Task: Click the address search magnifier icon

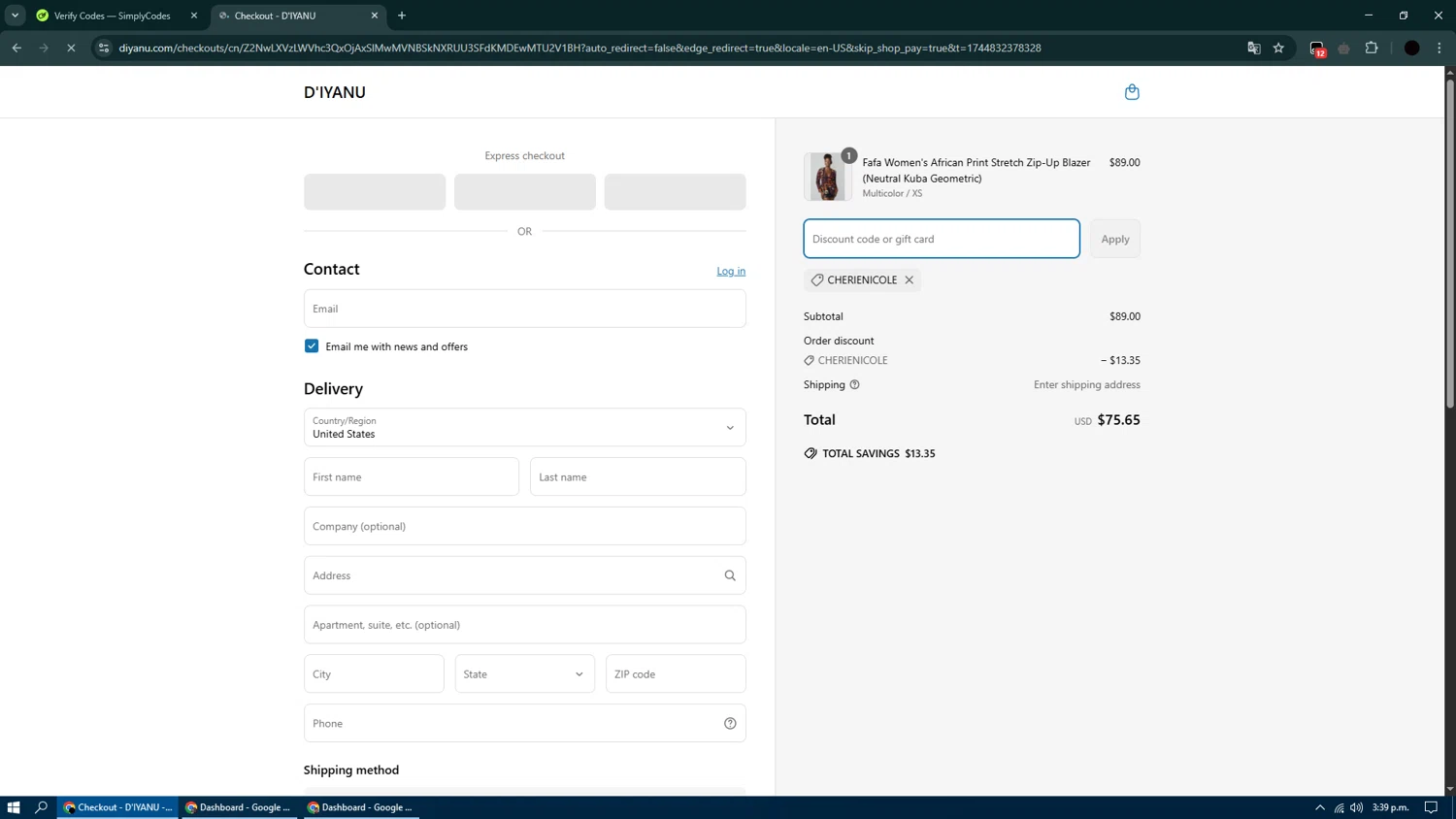Action: click(x=730, y=575)
